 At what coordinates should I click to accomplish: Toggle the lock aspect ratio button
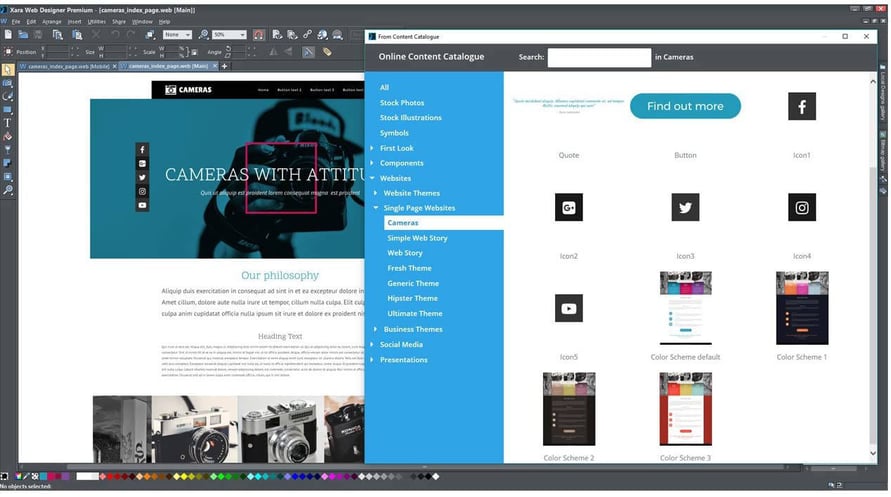pos(194,52)
